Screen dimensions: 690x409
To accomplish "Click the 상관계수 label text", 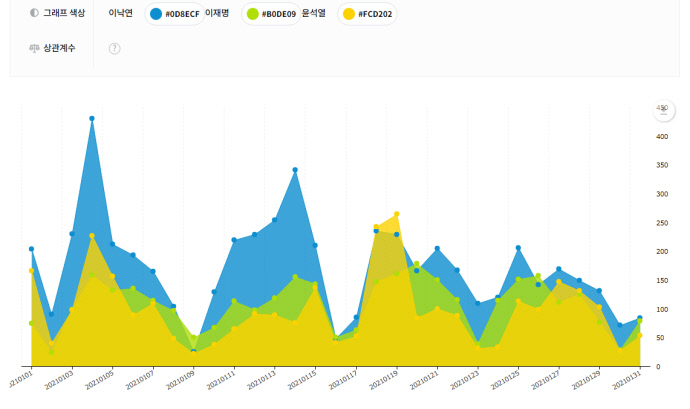I will point(59,48).
